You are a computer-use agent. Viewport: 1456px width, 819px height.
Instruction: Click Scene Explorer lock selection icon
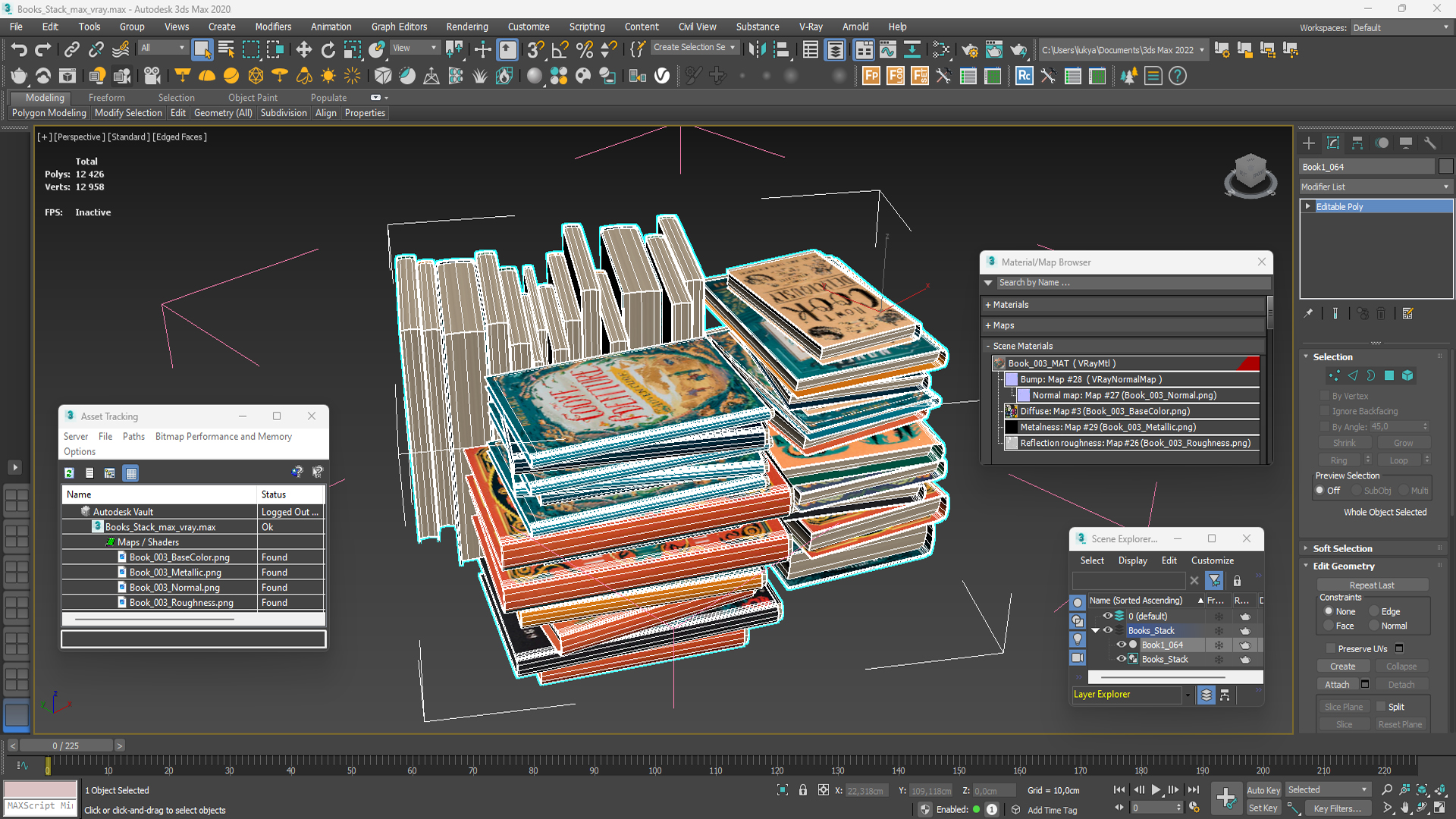[x=1237, y=581]
